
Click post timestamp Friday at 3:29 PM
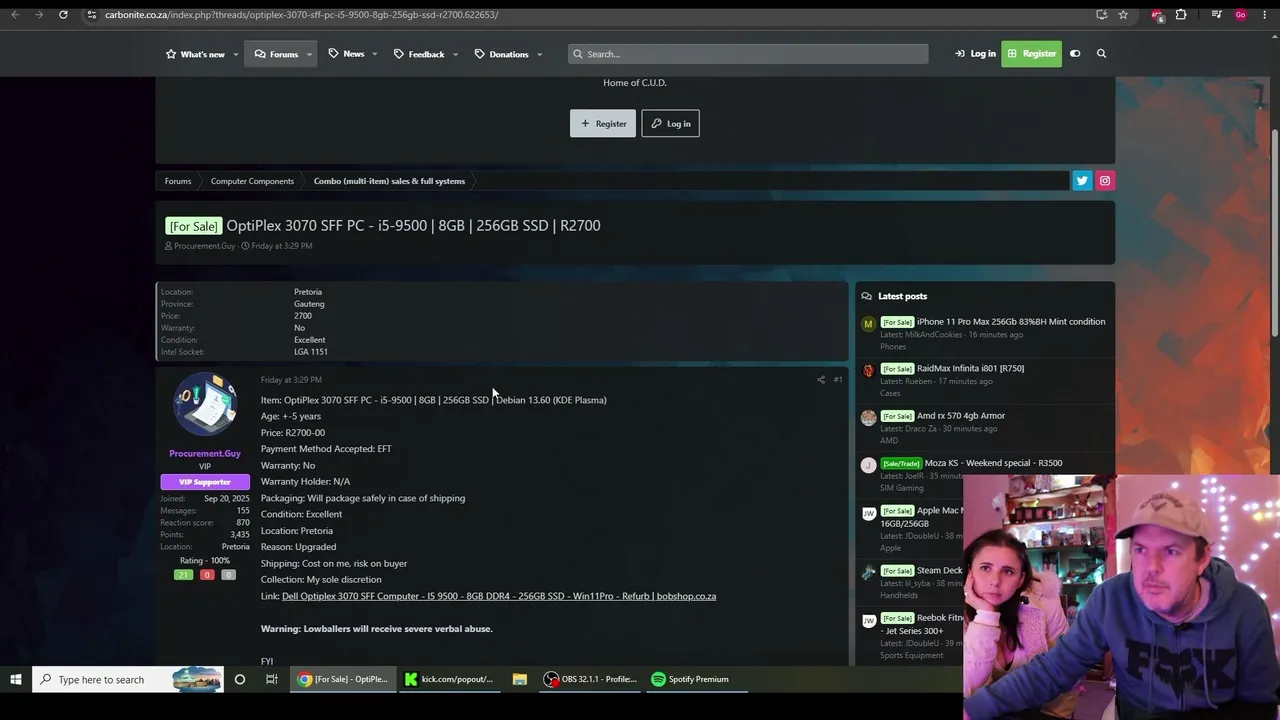[x=291, y=380]
